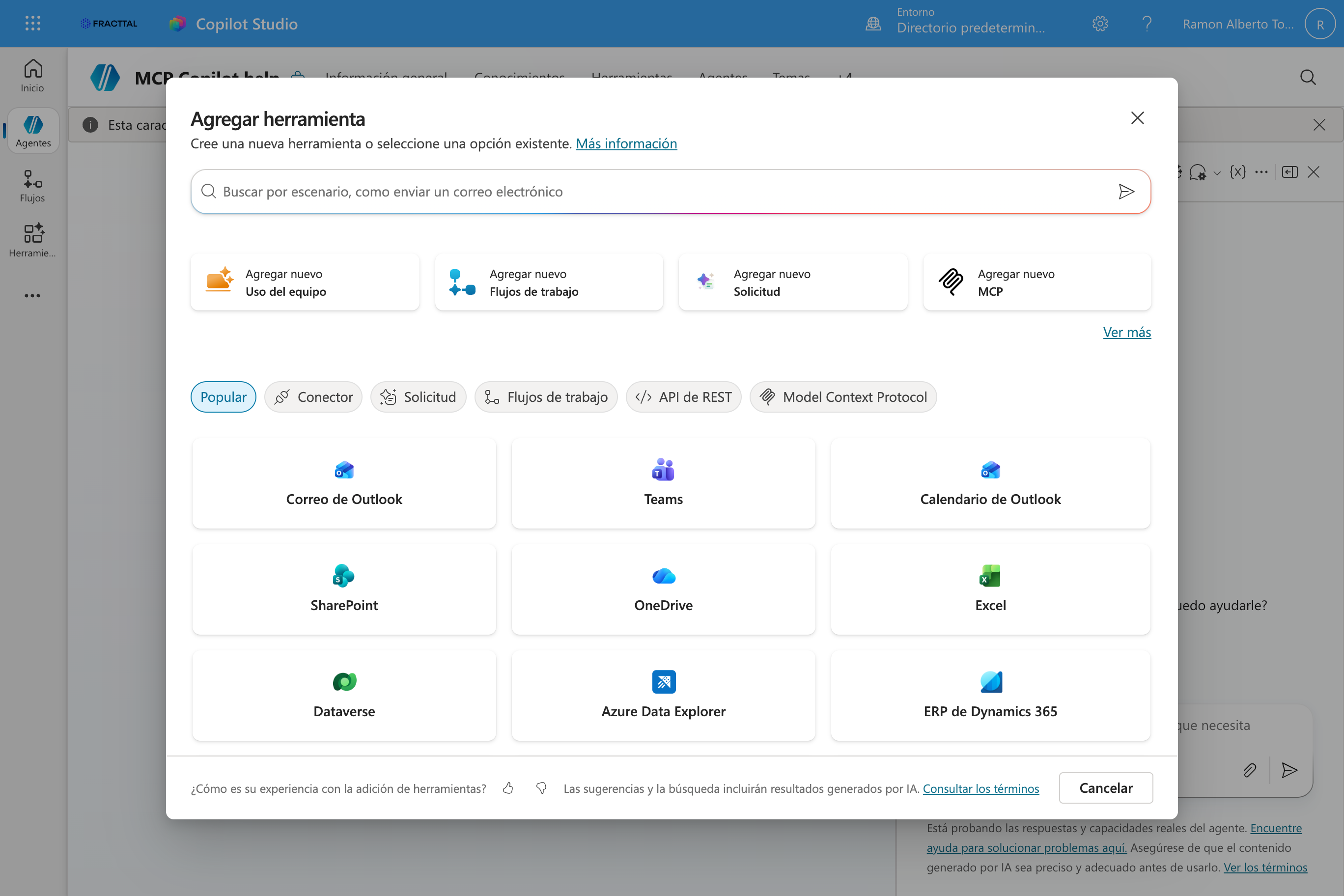The image size is (1344, 896).
Task: Click the Copilot Studio title
Action: (x=246, y=24)
